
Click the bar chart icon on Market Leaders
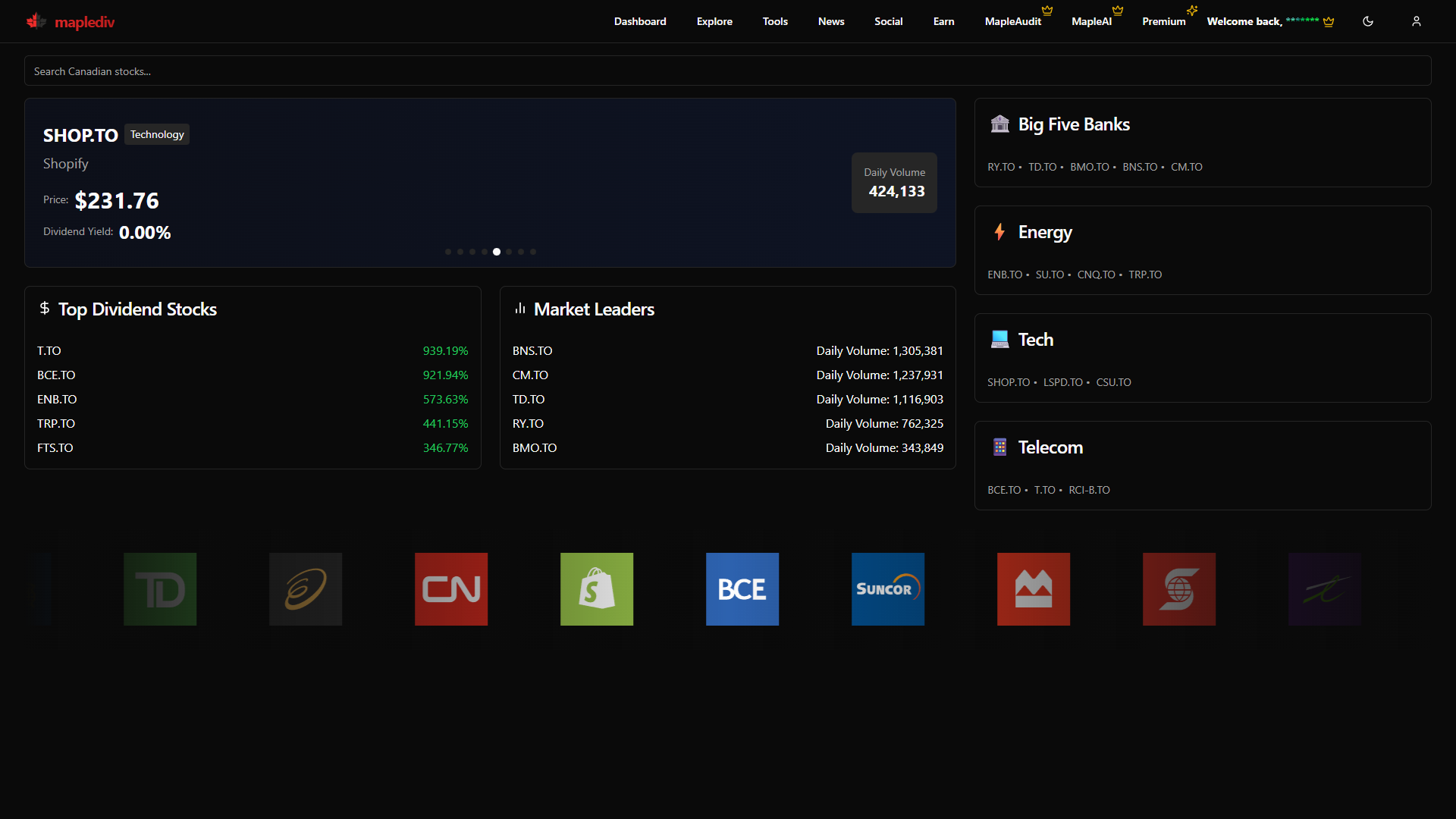519,308
